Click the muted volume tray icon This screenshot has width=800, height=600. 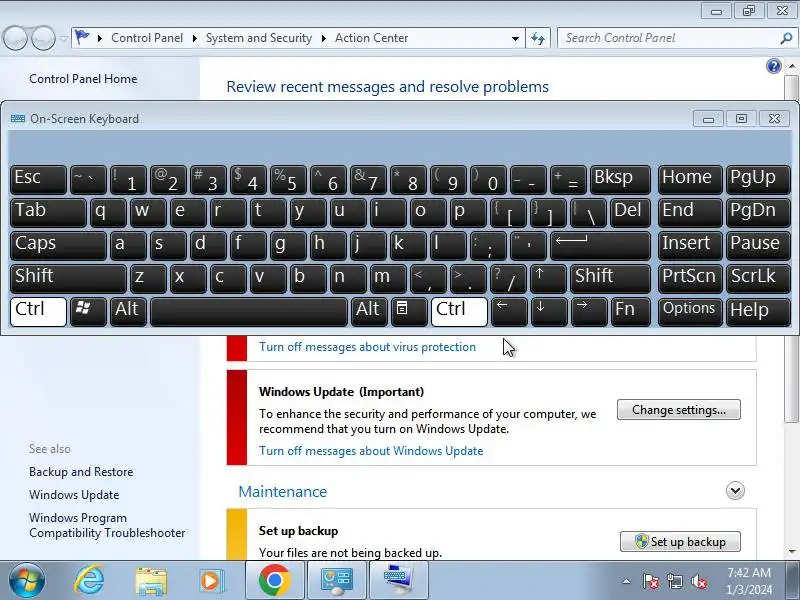click(699, 581)
